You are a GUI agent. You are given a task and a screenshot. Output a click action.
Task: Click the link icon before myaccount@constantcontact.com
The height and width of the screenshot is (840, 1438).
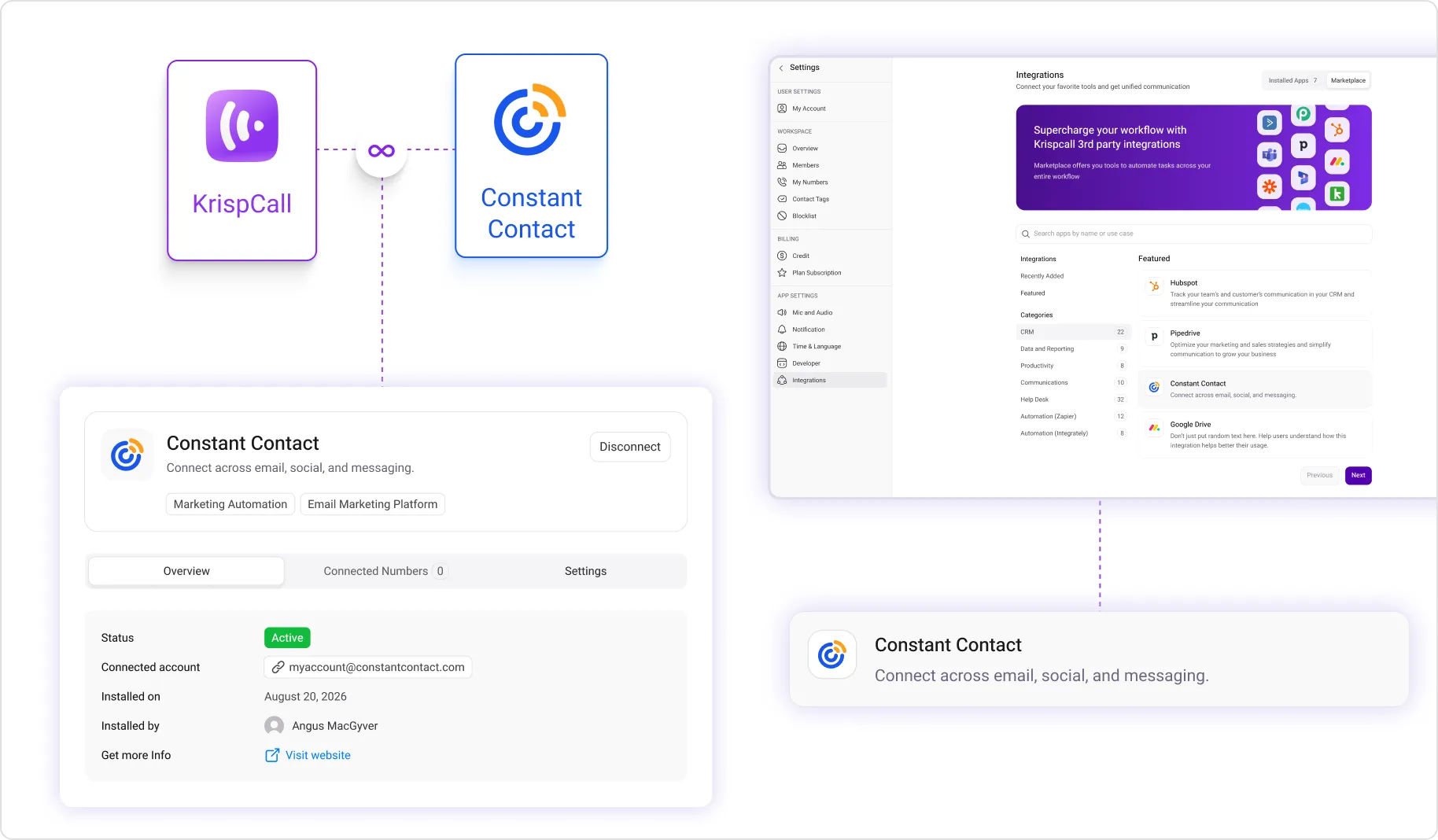278,667
